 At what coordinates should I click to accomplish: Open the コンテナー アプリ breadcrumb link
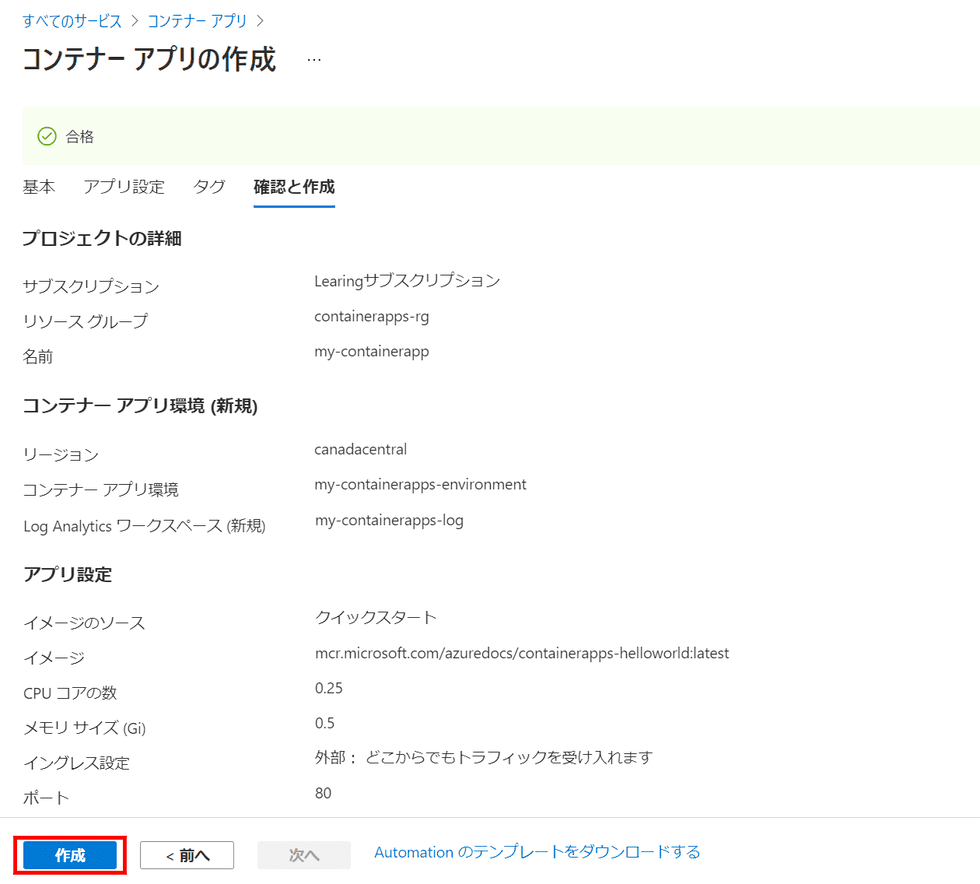(x=198, y=21)
